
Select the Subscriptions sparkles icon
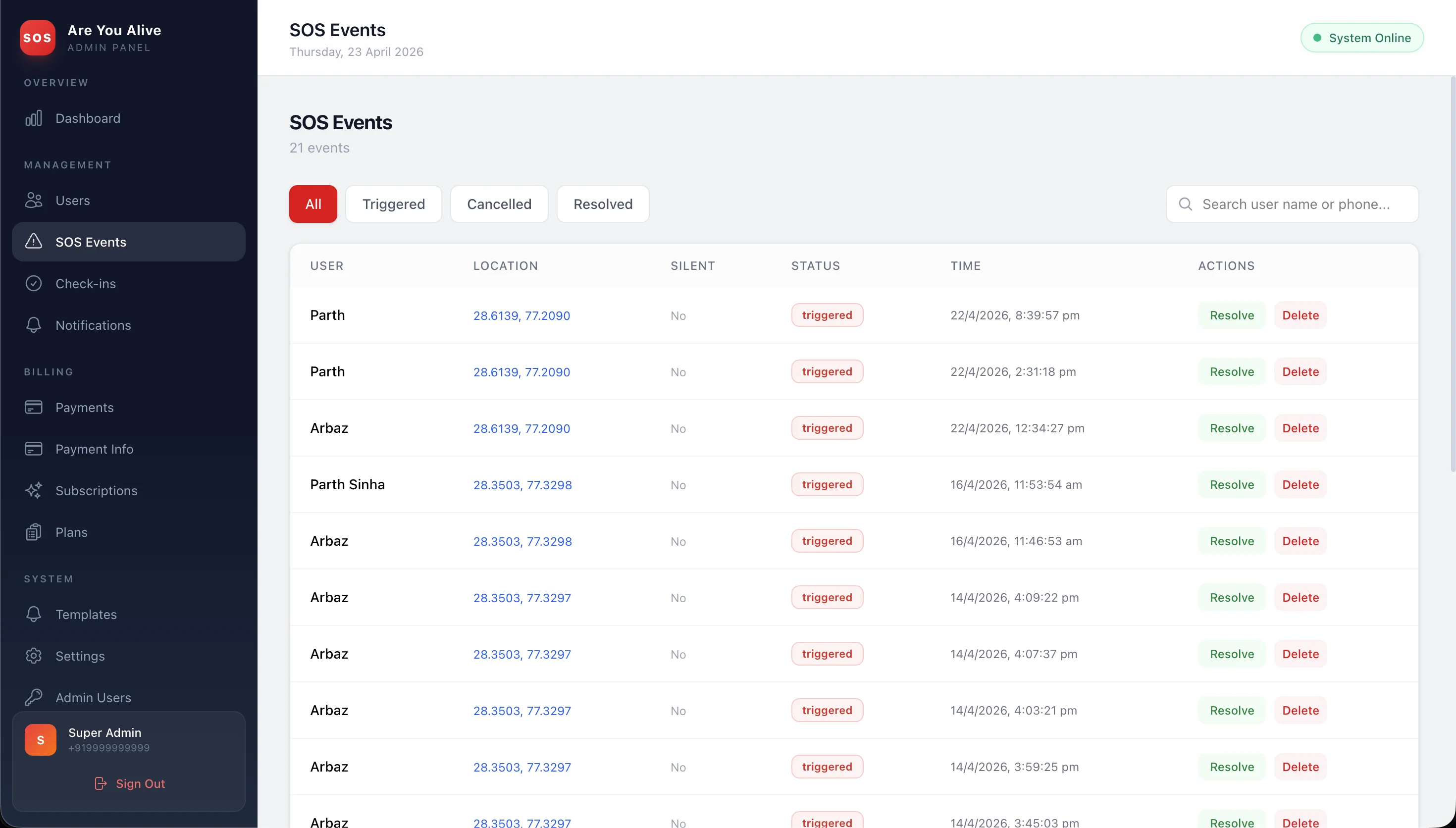(33, 490)
